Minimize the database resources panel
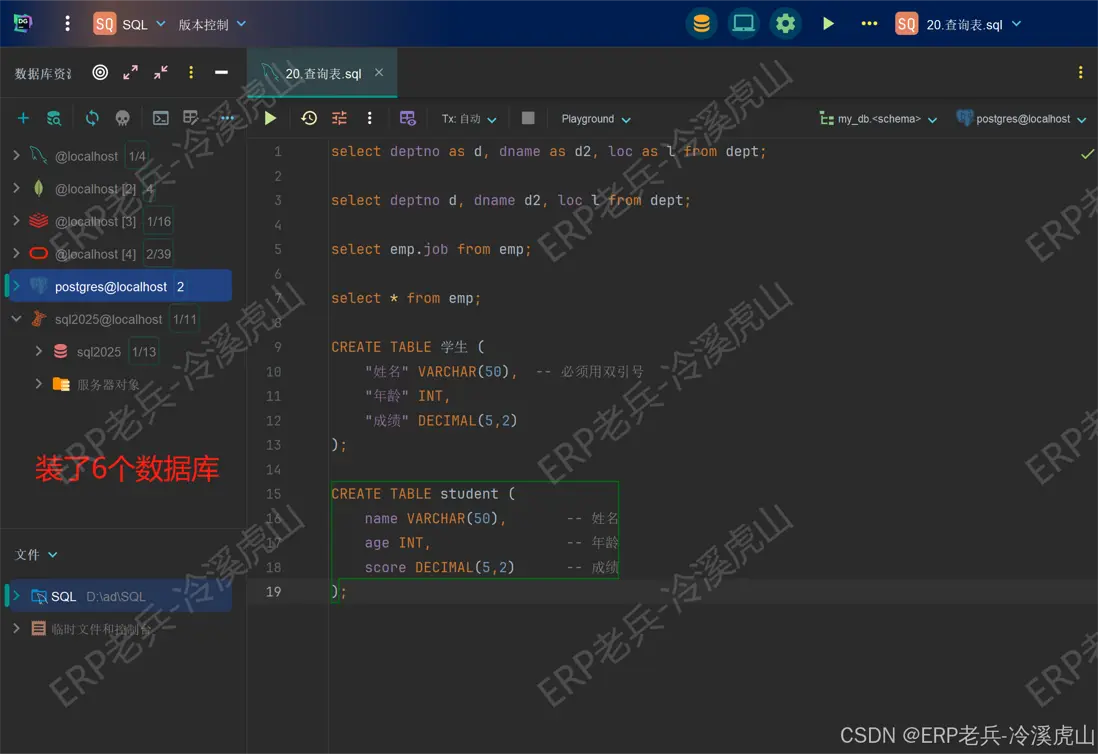 [221, 72]
